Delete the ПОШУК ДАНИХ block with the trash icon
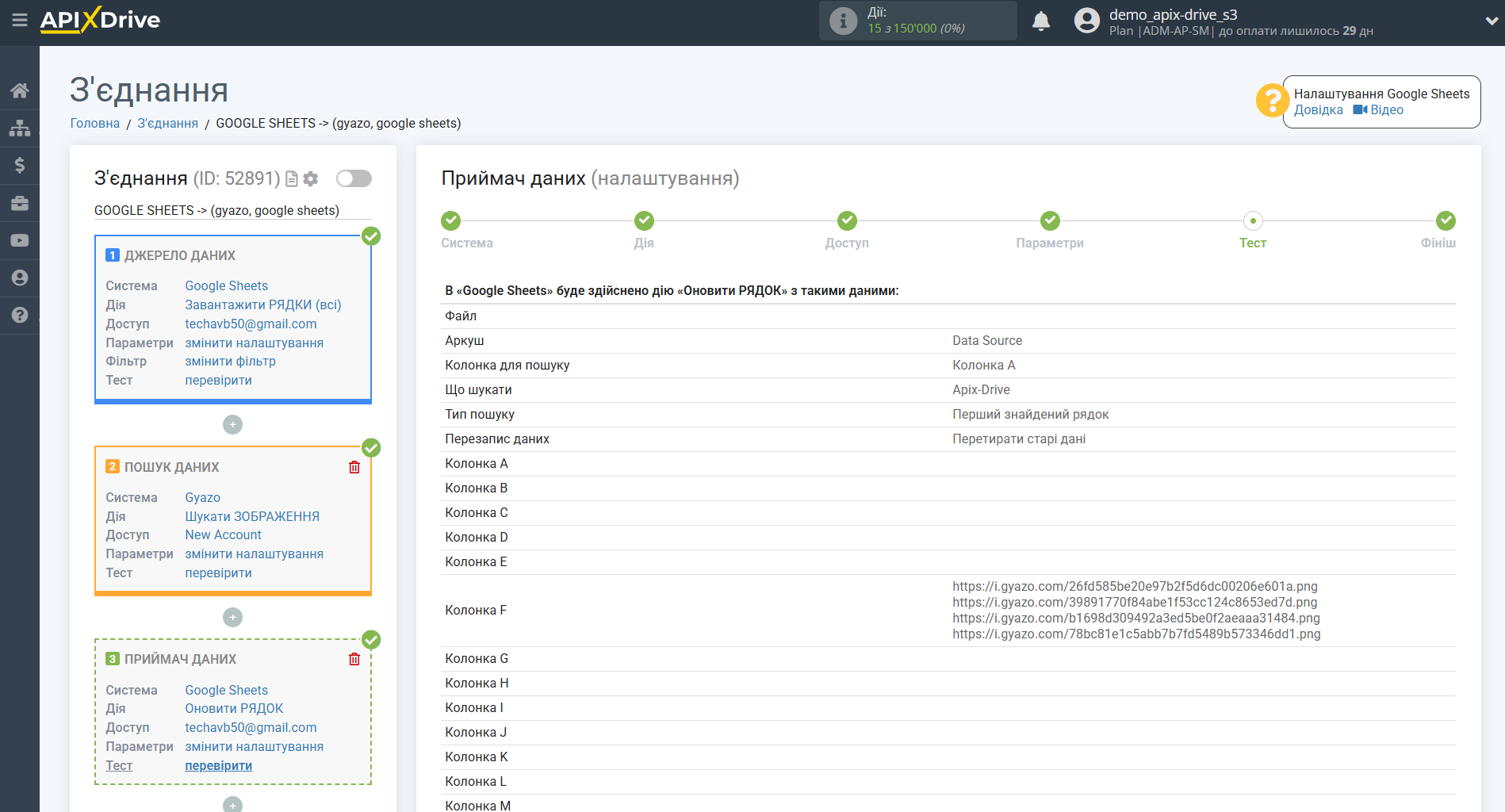Image resolution: width=1505 pixels, height=812 pixels. click(354, 467)
